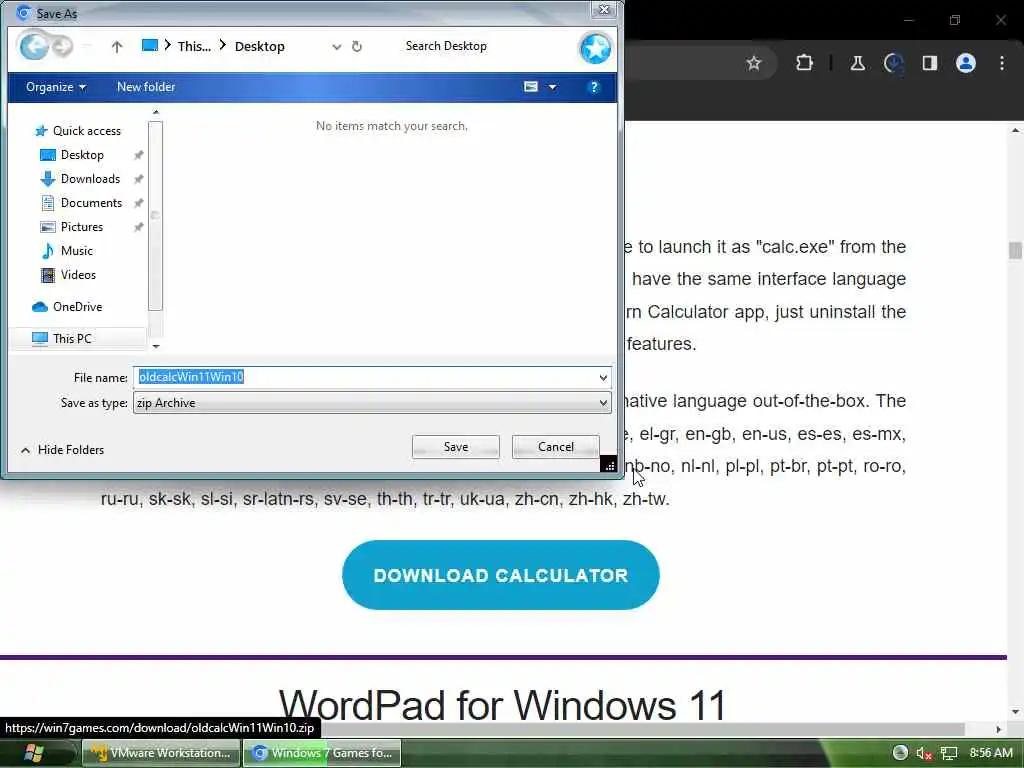Open the address bar history dropdown
Image resolution: width=1024 pixels, height=768 pixels.
point(336,46)
